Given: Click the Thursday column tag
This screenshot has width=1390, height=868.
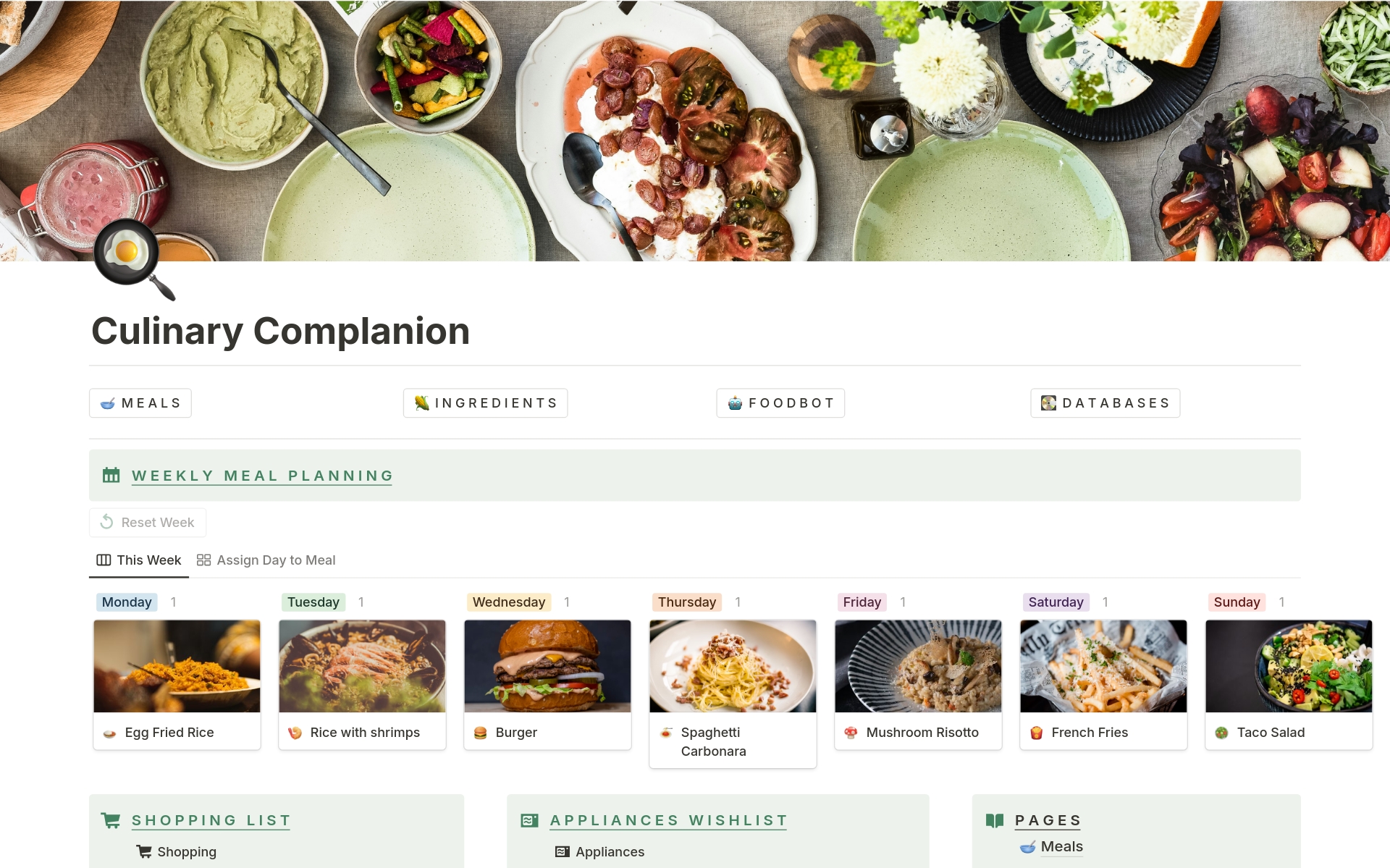Looking at the screenshot, I should 686,602.
